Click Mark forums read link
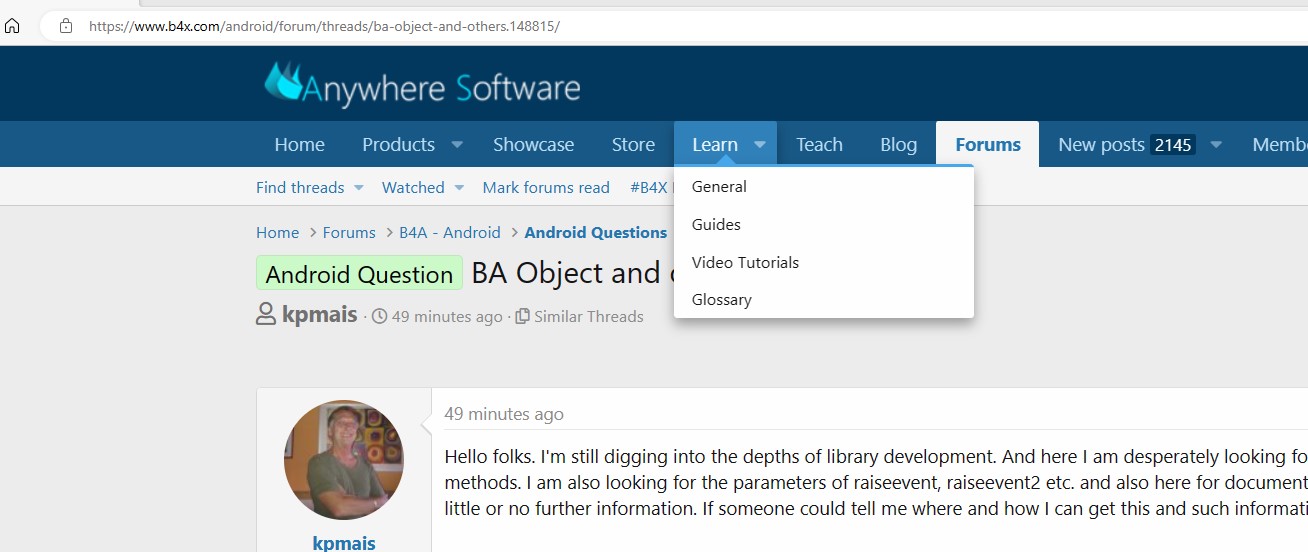This screenshot has width=1308, height=552. (546, 188)
